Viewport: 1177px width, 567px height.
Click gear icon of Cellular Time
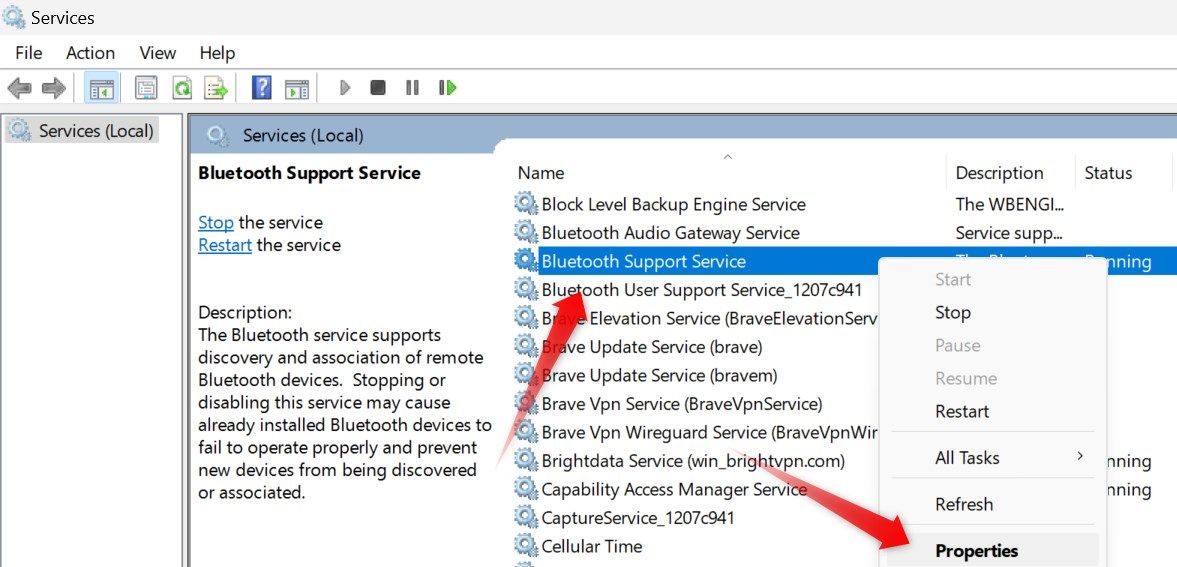click(x=526, y=545)
